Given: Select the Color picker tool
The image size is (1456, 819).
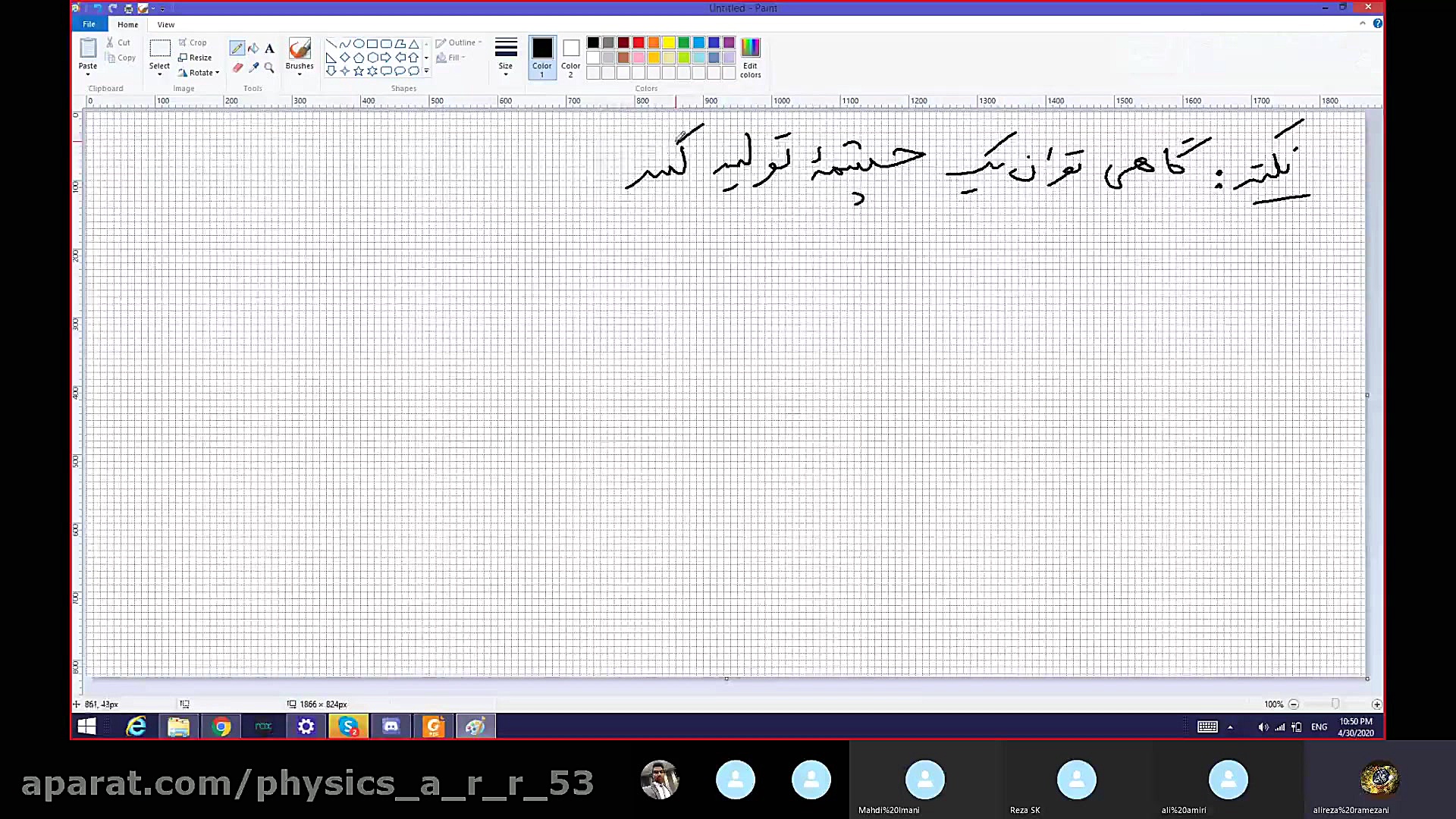Looking at the screenshot, I should point(253,67).
